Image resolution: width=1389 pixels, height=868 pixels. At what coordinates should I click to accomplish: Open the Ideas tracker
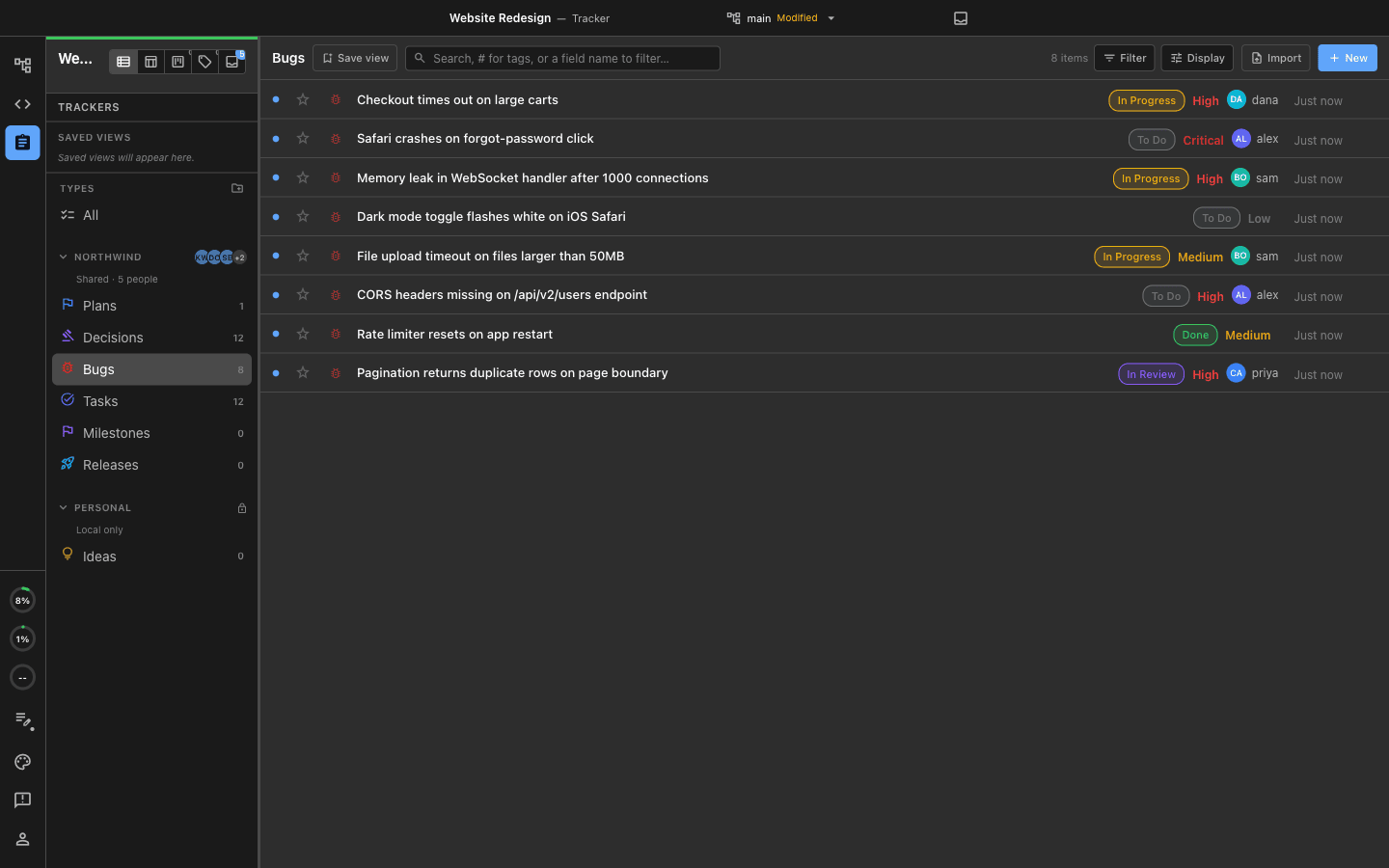coord(152,556)
